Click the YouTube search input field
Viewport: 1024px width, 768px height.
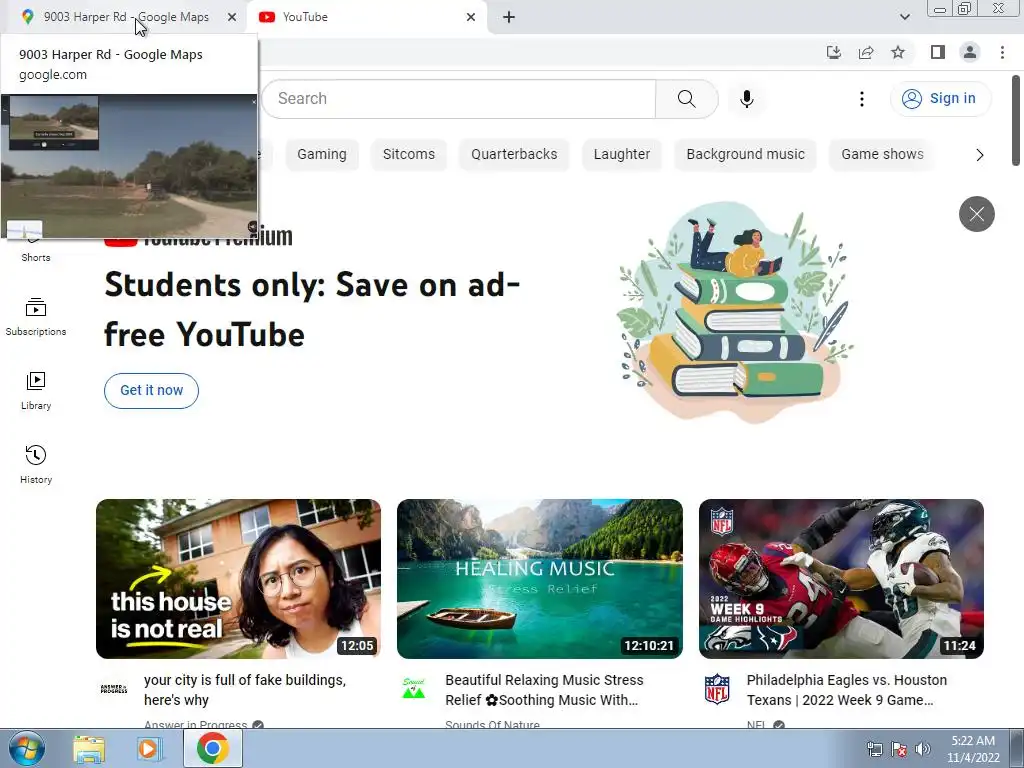[x=459, y=99]
